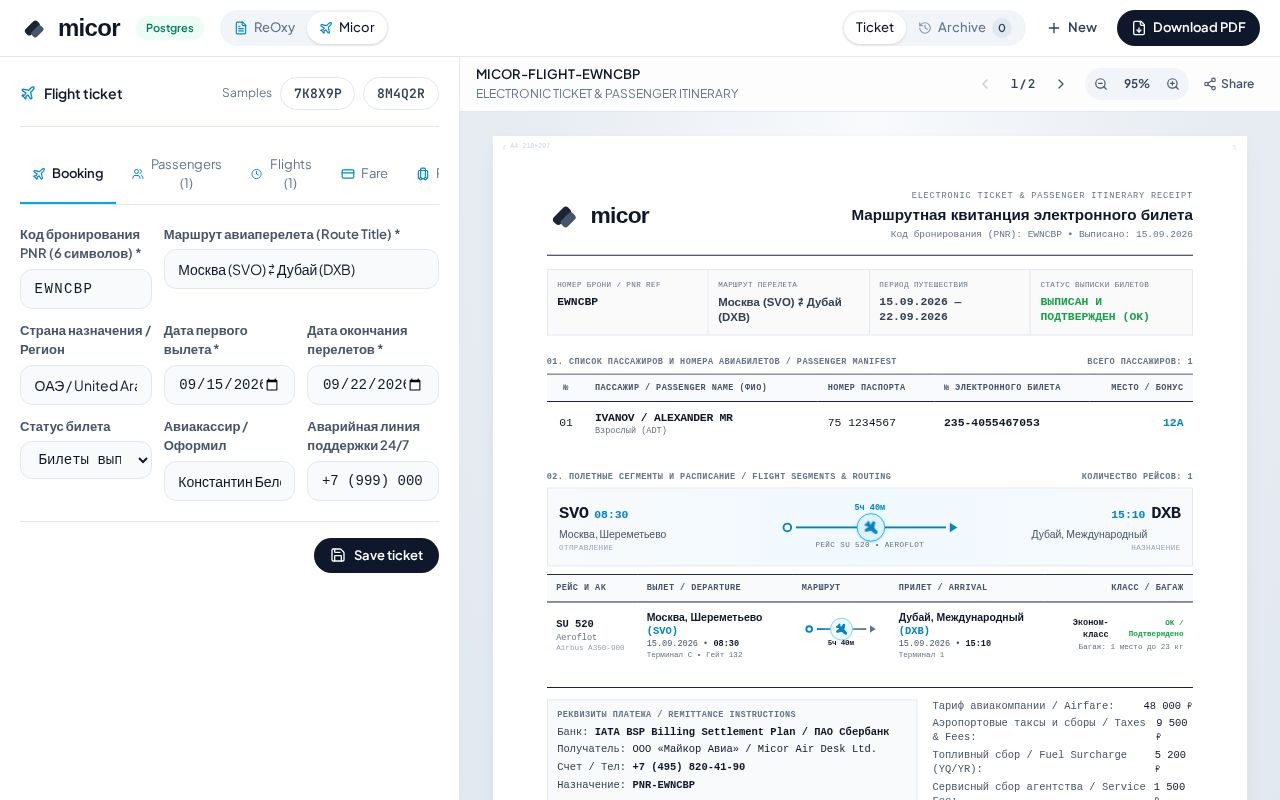Viewport: 1280px width, 800px height.
Task: Click the MICOR-FLIGHT-EWNCBP document title
Action: pos(558,74)
